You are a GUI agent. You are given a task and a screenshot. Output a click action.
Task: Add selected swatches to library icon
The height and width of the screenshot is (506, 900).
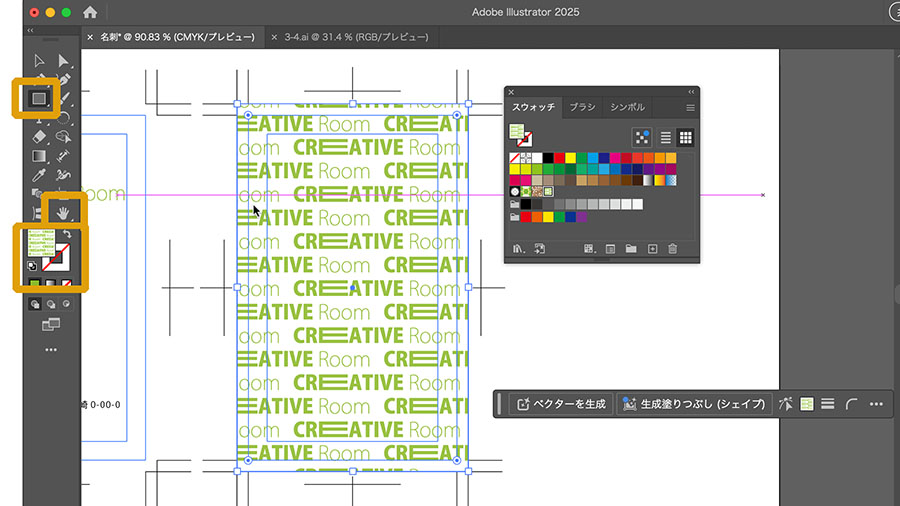point(540,249)
